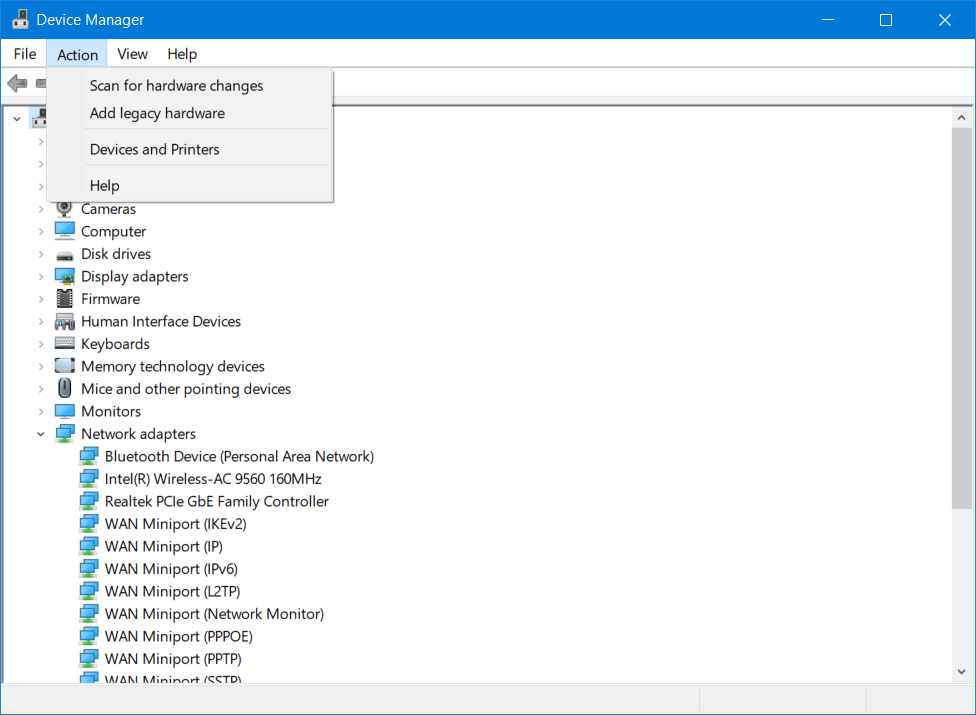
Task: Expand the Keyboards category
Action: (40, 344)
